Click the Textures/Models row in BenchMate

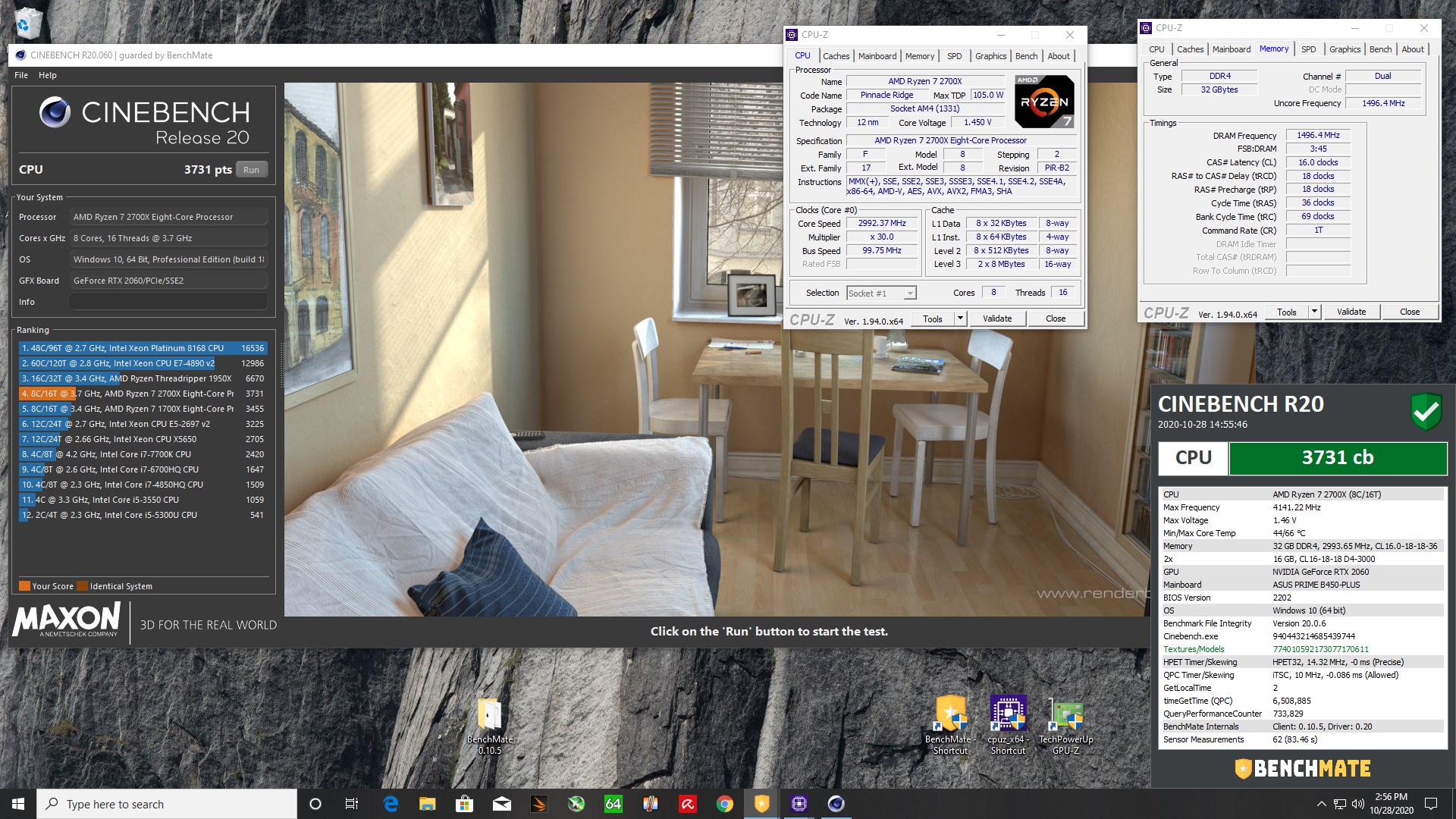[1302, 649]
